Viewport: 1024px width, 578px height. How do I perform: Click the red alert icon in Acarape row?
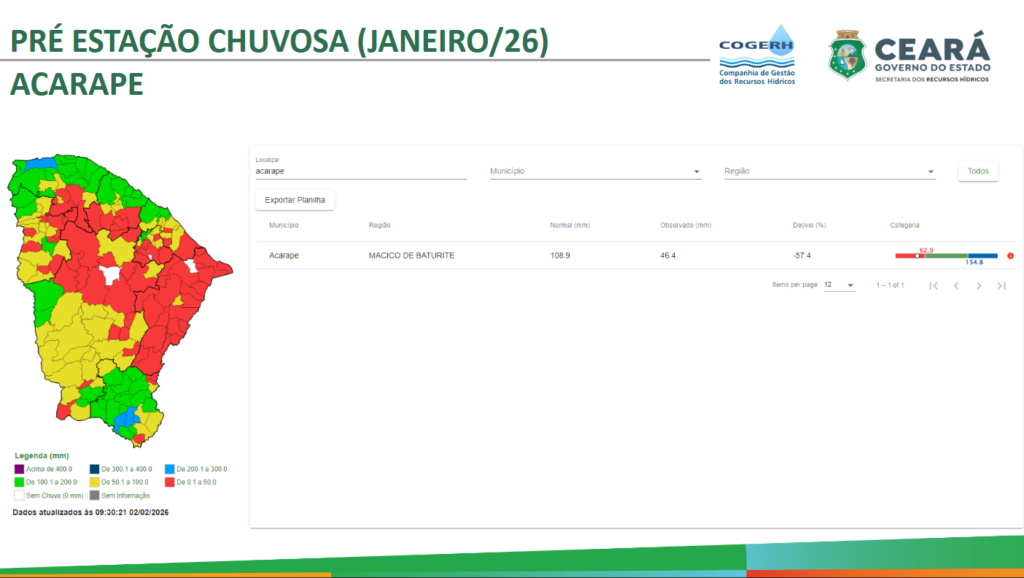[x=1010, y=256]
